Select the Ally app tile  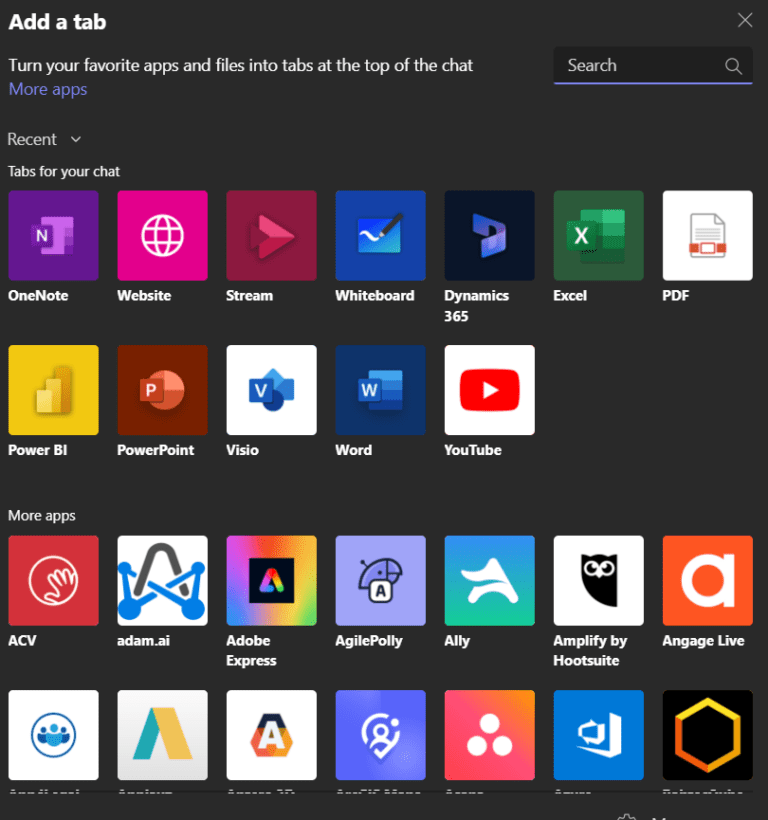pyautogui.click(x=489, y=580)
